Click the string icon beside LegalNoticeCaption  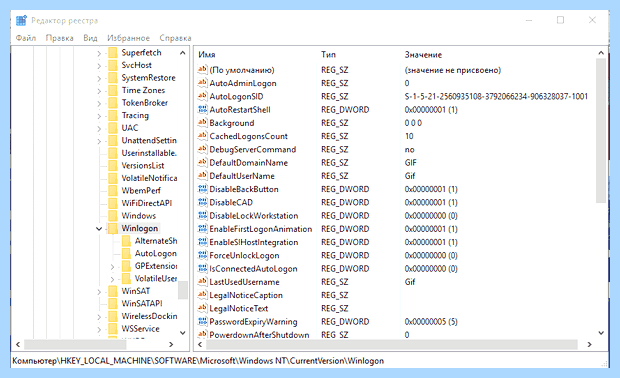click(x=202, y=295)
